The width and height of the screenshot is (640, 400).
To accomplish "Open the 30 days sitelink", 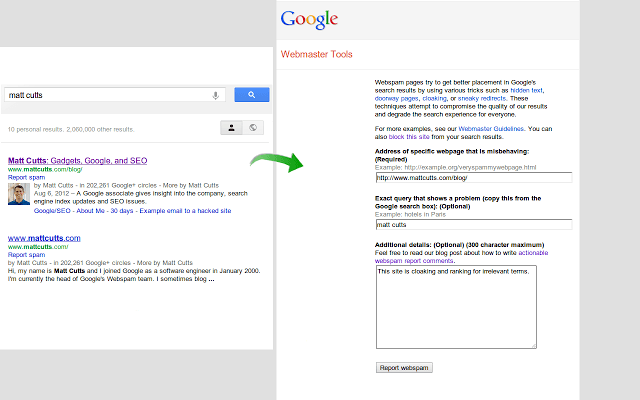I will coord(122,211).
